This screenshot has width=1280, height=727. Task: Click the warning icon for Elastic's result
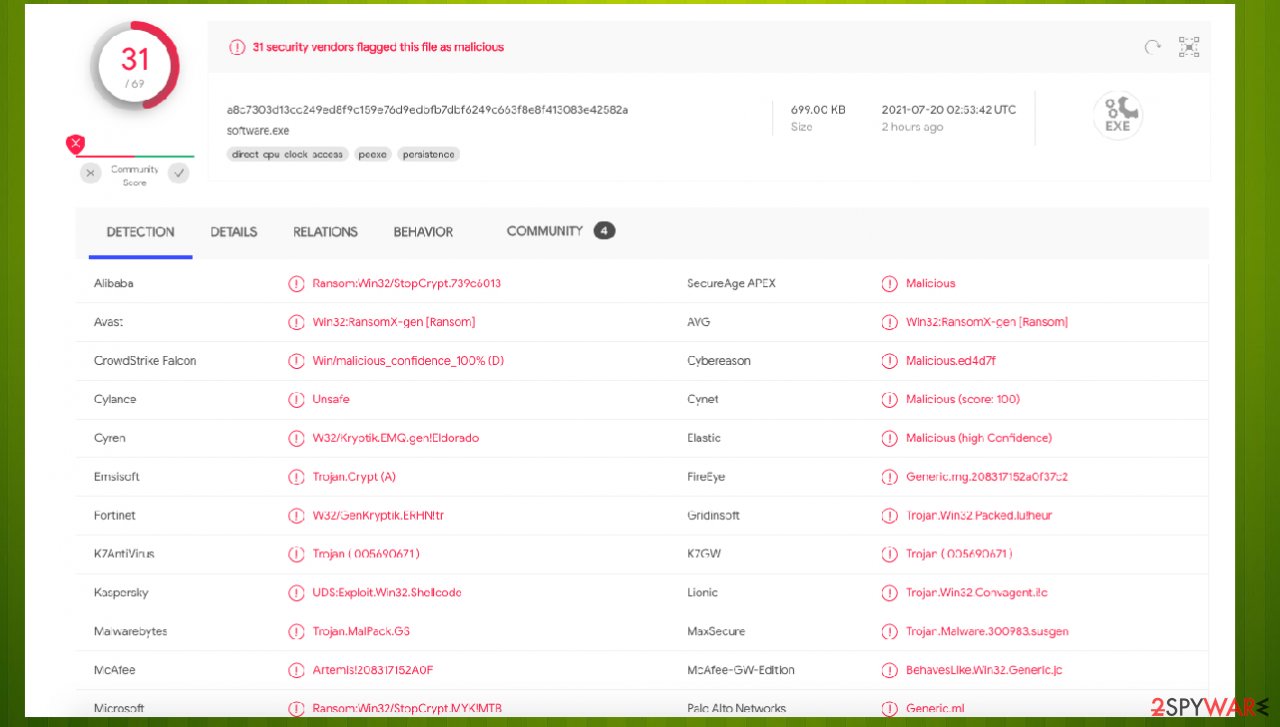[x=889, y=438]
